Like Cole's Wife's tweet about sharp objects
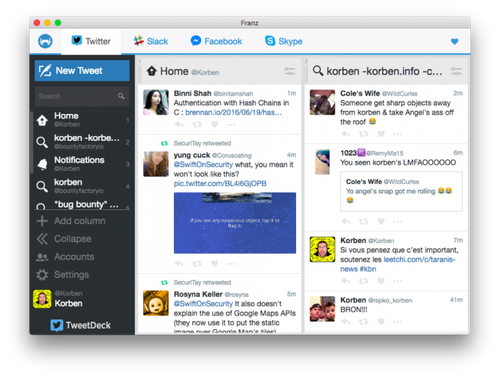The image size is (500, 377). pos(381,134)
